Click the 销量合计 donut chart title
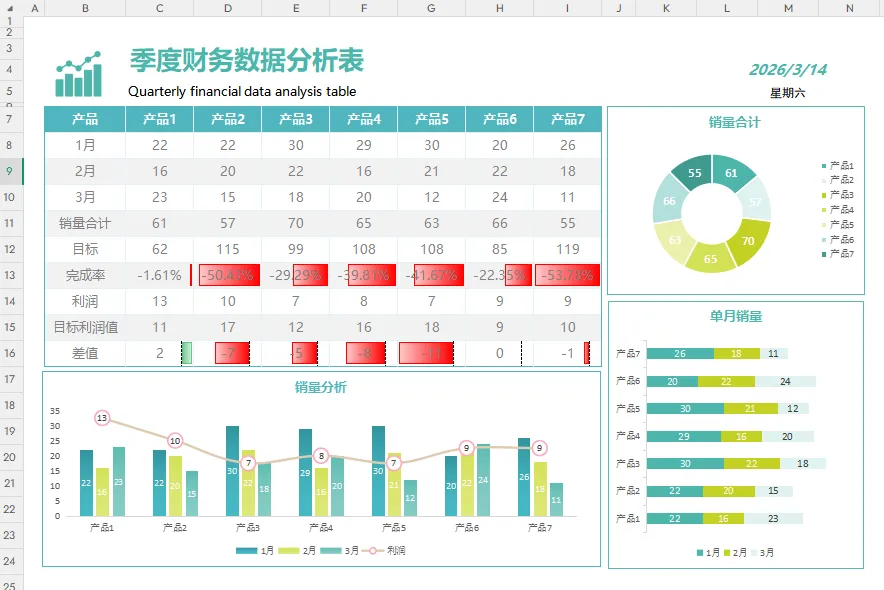The image size is (884, 590). point(735,122)
